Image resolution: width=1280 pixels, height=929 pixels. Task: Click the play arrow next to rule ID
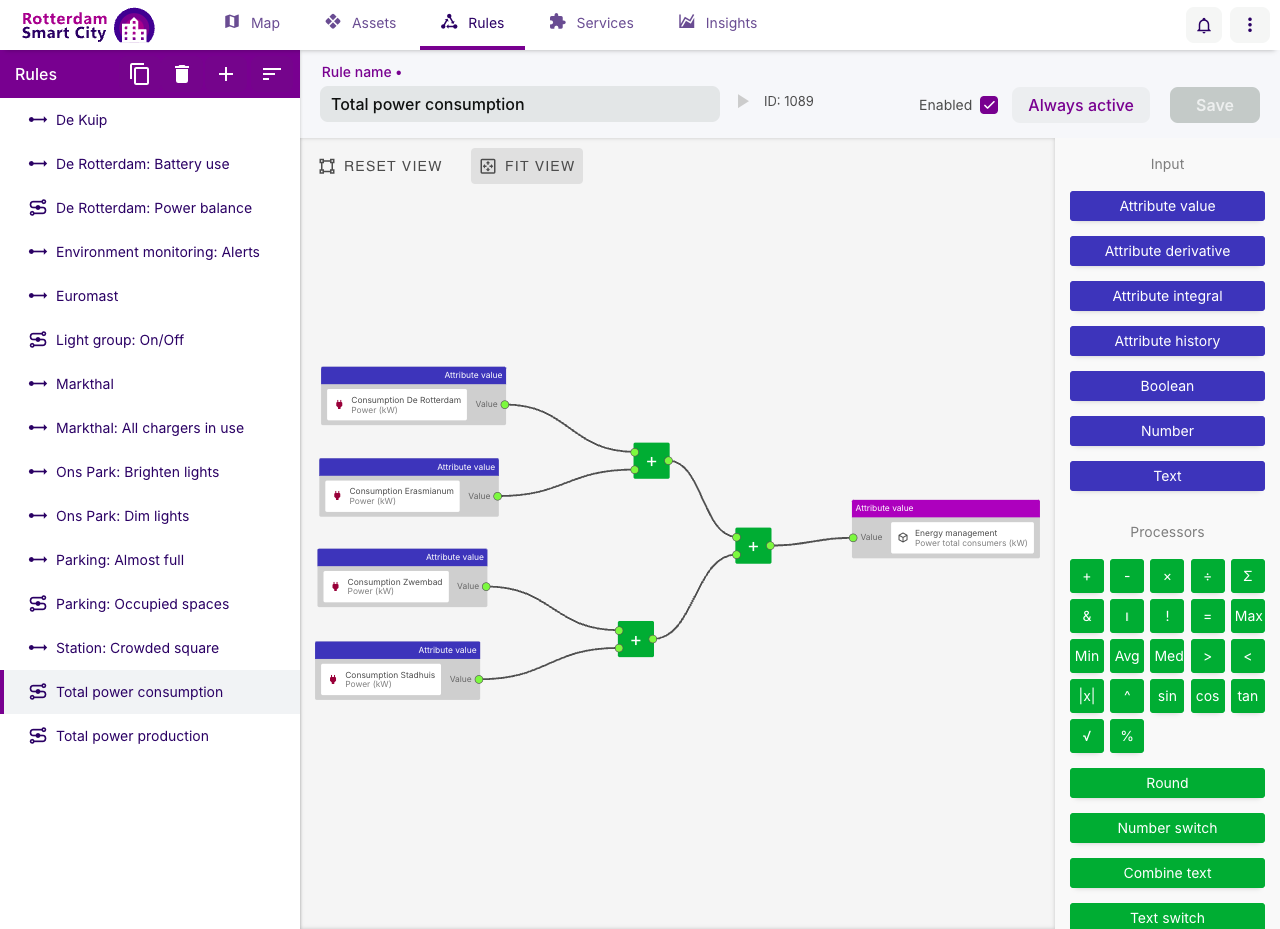coord(742,101)
